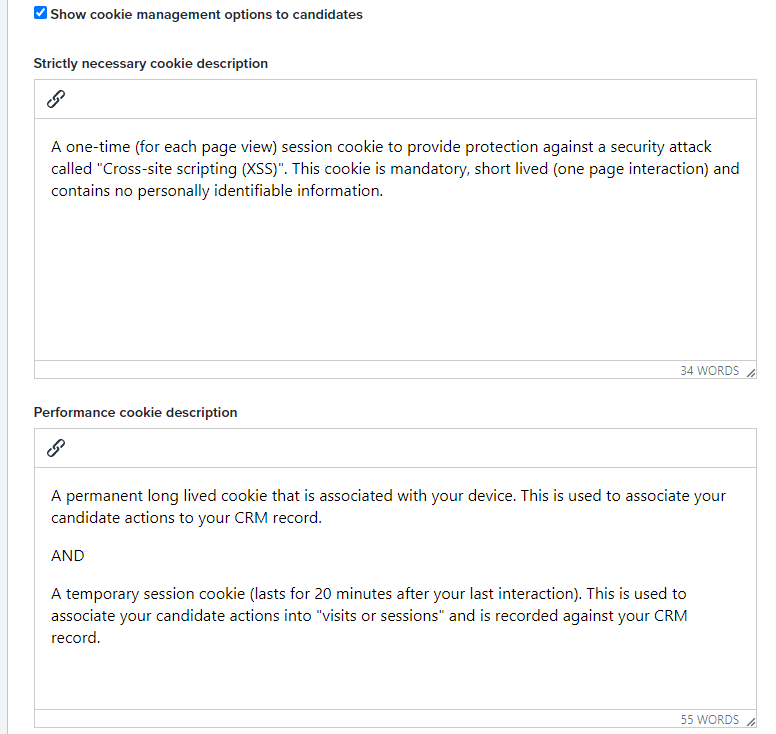Viewport: 776px width, 734px height.
Task: Place cursor in the 'AND' paragraph
Action: [68, 555]
